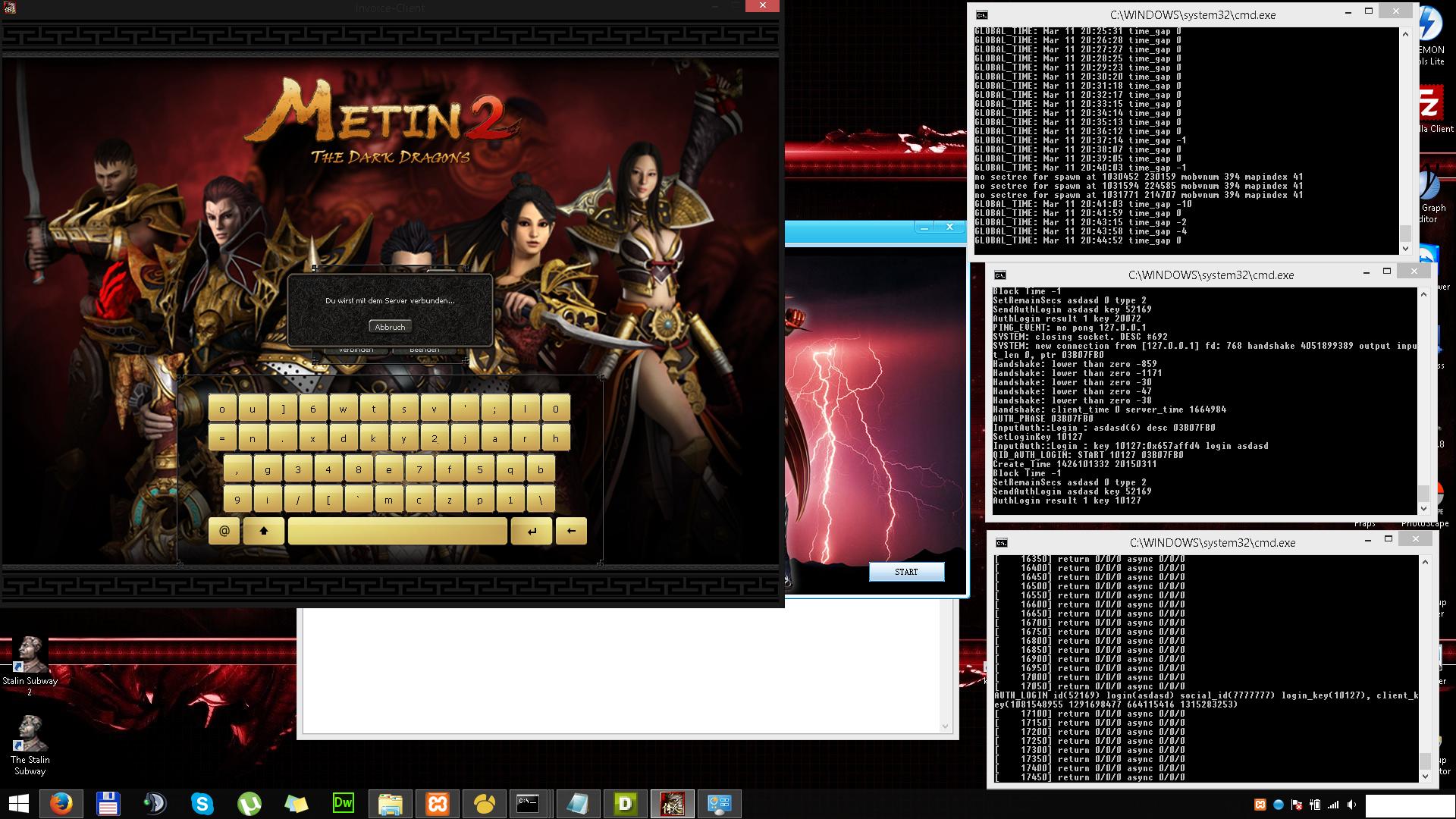This screenshot has width=1456, height=819.
Task: Open Firefox from the taskbar
Action: point(61,804)
